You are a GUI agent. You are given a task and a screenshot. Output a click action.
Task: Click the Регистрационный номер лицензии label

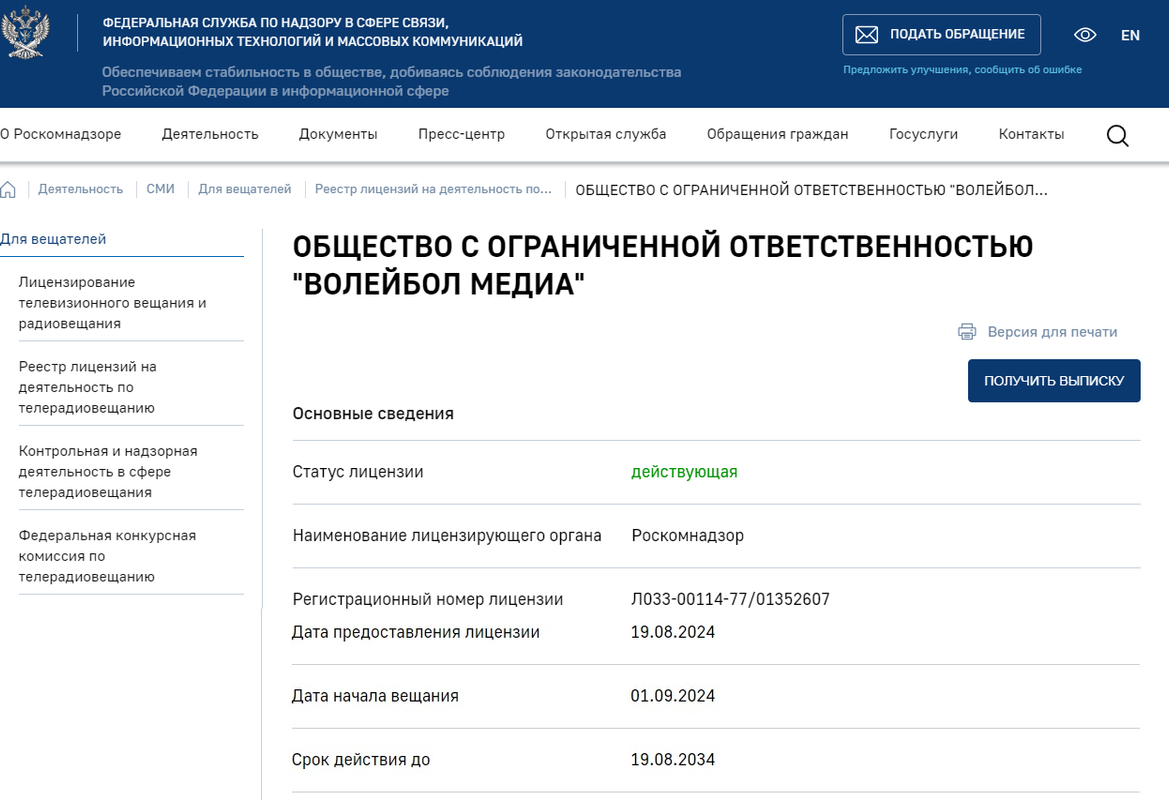[x=428, y=599]
